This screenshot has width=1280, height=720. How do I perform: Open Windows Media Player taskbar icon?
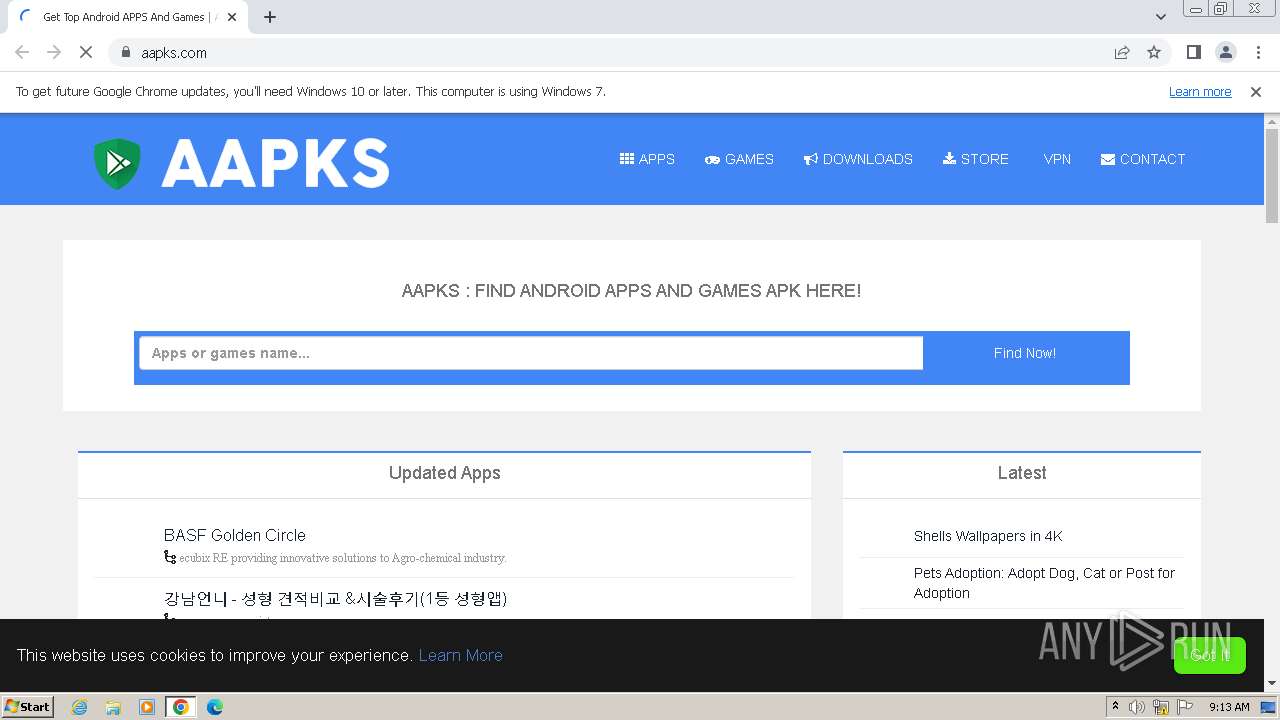click(x=147, y=707)
